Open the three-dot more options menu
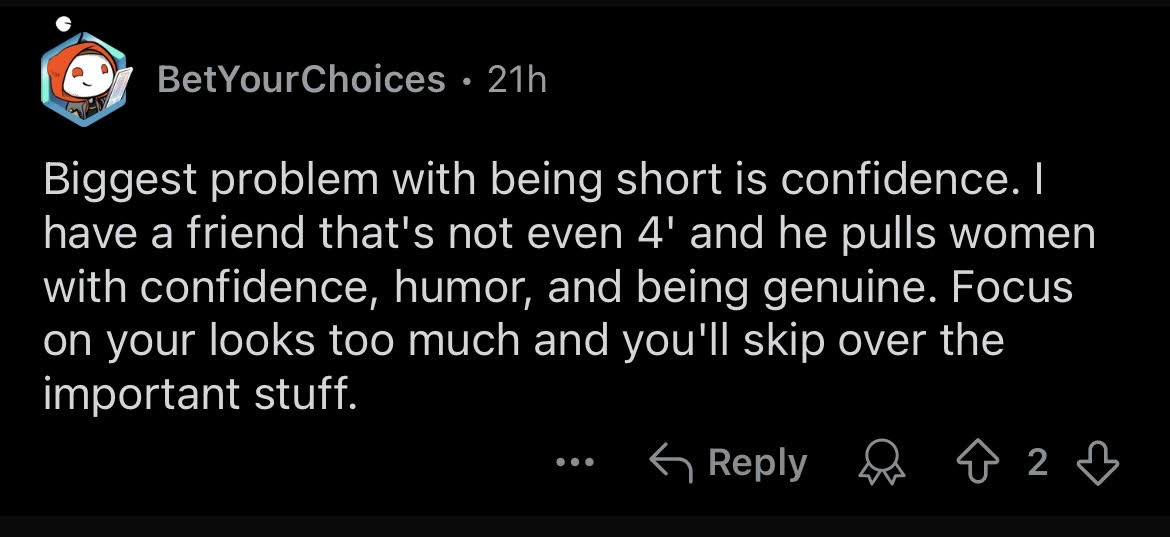The width and height of the screenshot is (1170, 537). point(575,463)
